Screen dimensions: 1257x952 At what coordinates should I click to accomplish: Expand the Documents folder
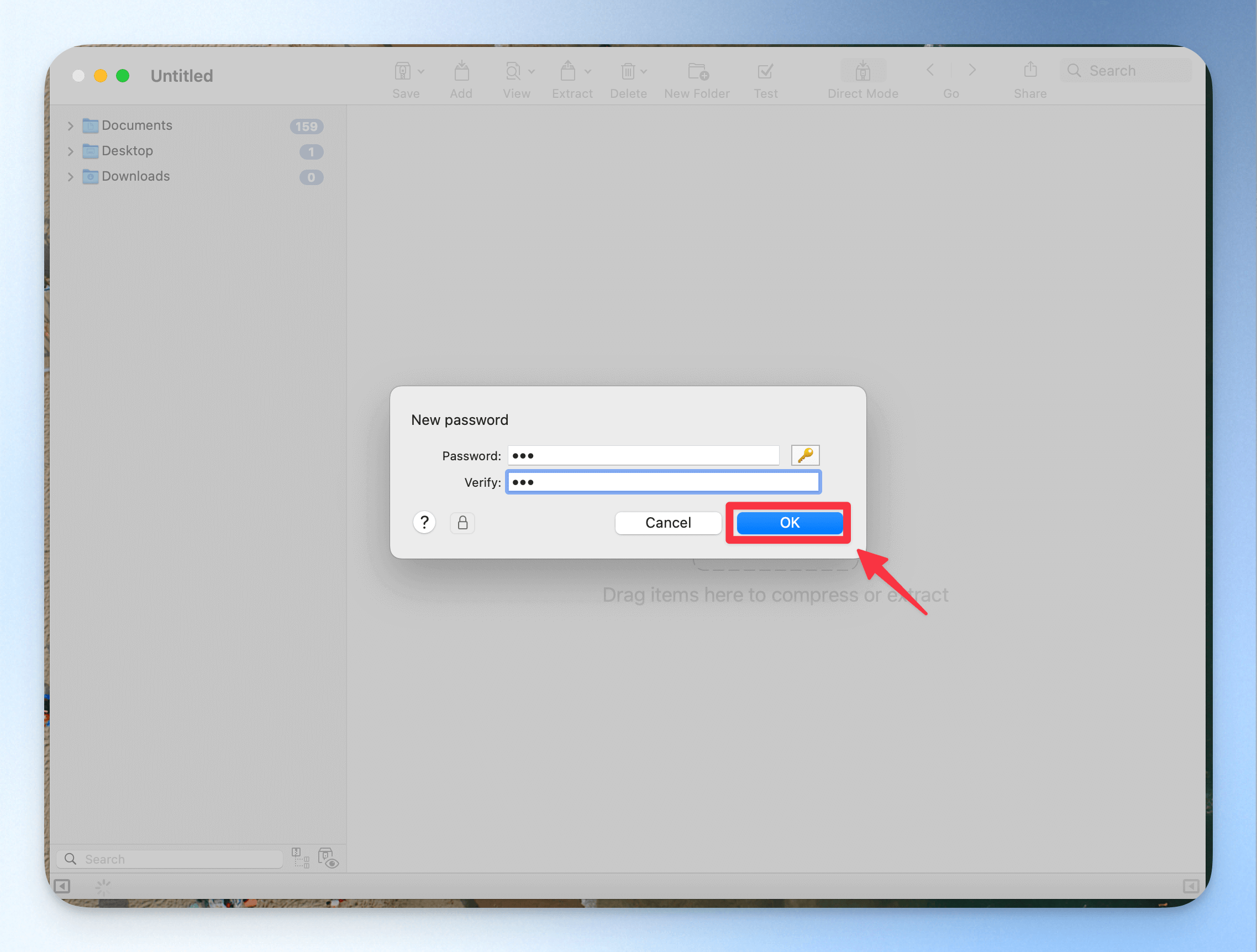[x=71, y=125]
